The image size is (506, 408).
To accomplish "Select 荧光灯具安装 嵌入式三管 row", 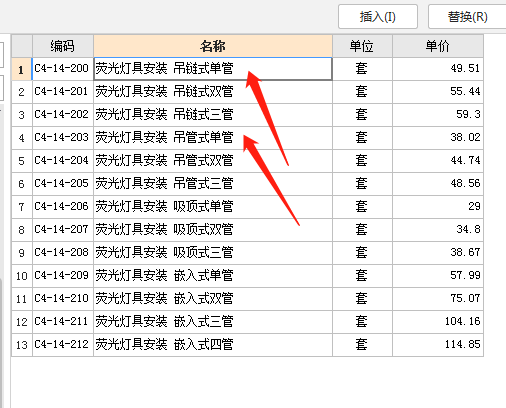I will click(x=213, y=322).
